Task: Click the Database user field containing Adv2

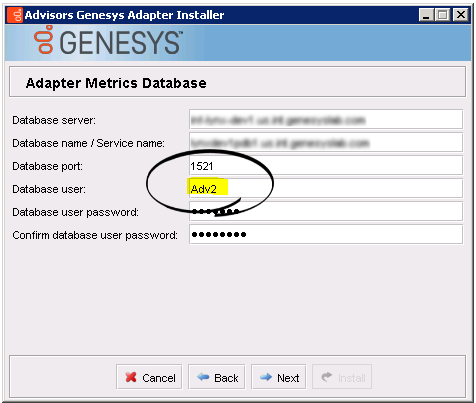Action: [x=326, y=189]
